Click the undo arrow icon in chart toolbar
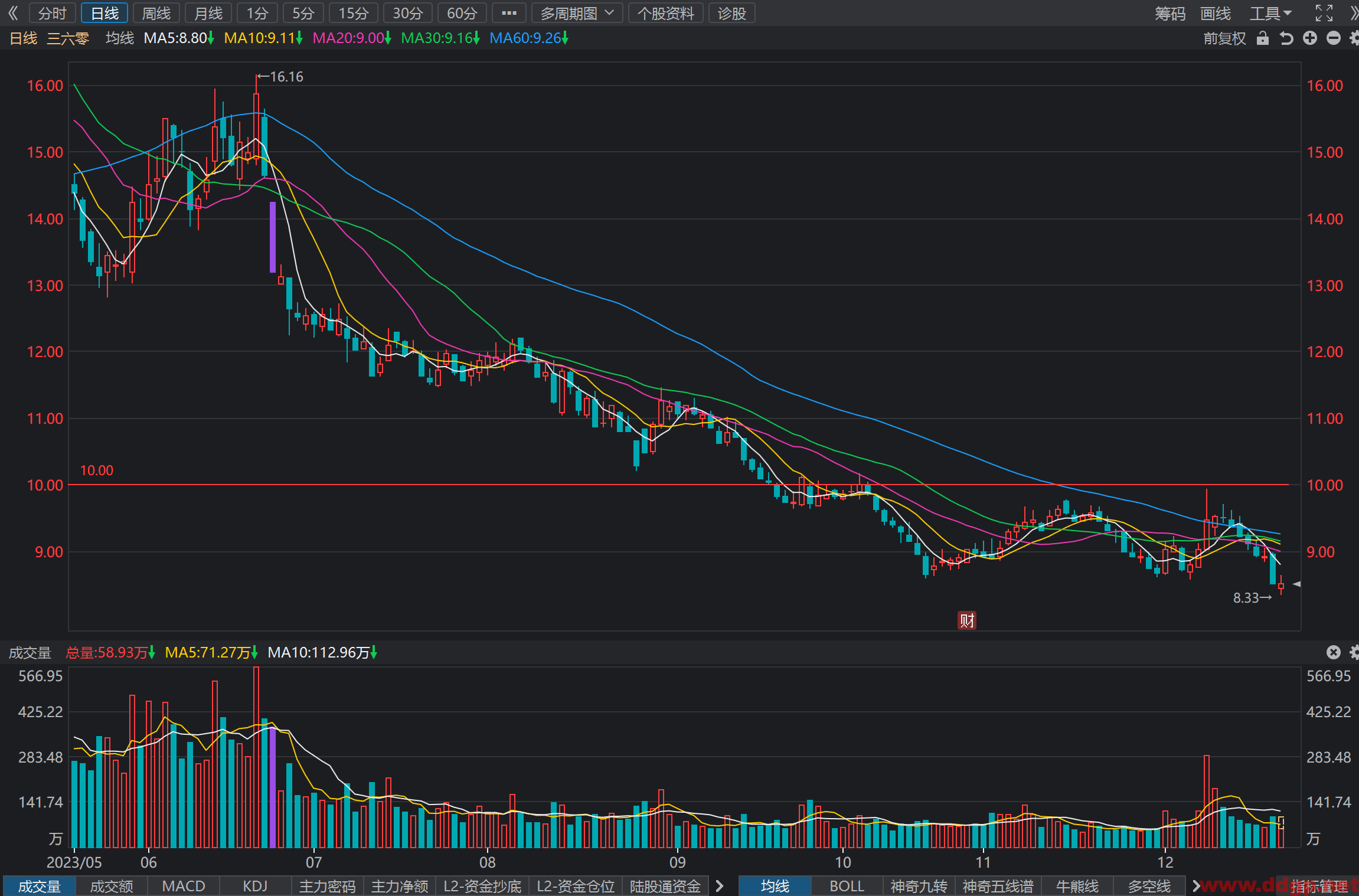This screenshot has height=896, width=1359. click(1286, 38)
